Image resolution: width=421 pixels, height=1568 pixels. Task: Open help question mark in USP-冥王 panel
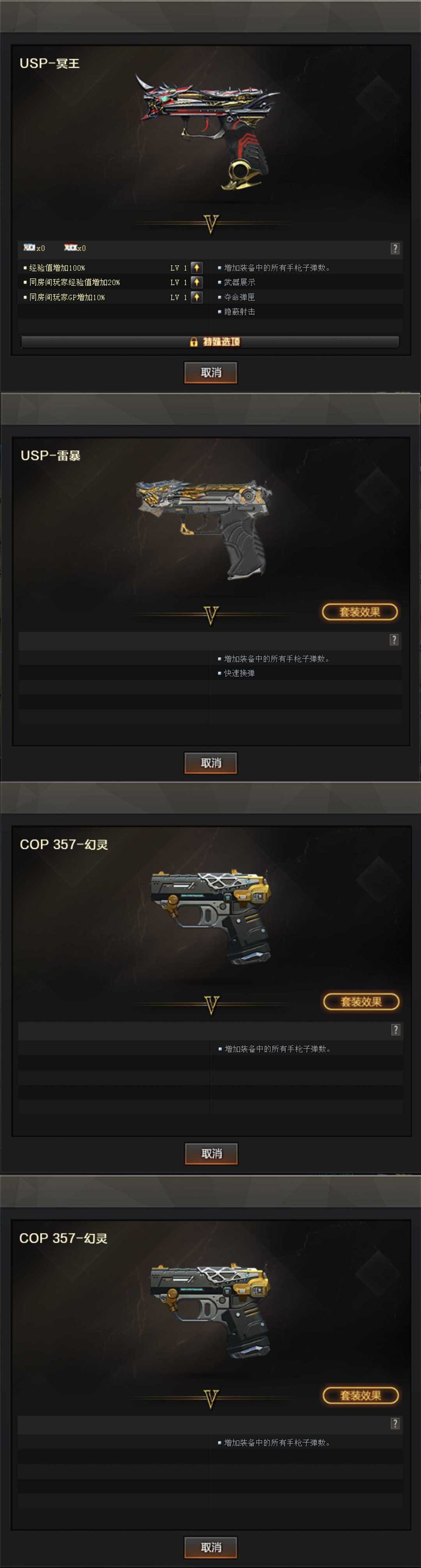click(x=395, y=248)
